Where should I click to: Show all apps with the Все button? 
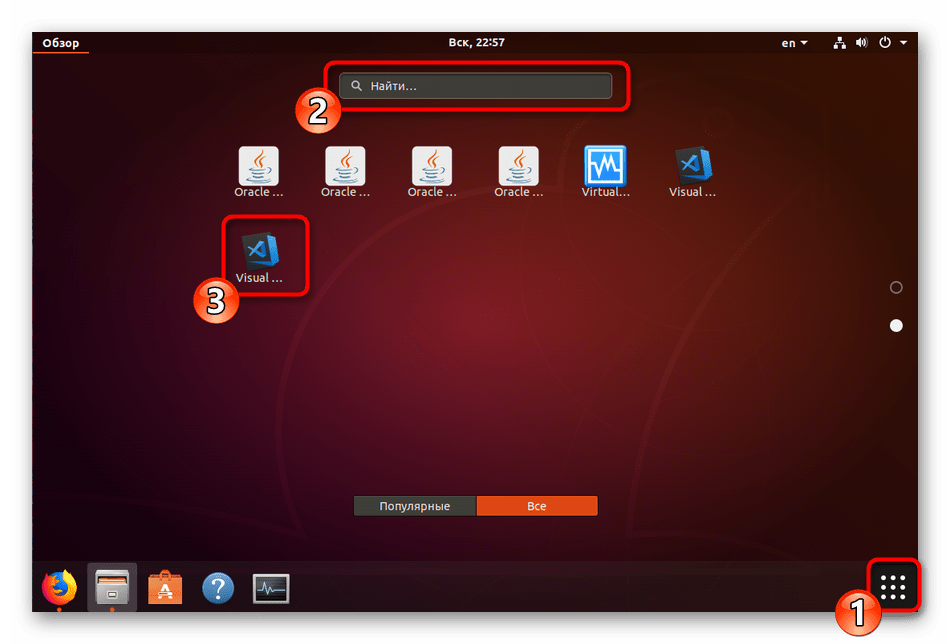[x=537, y=506]
